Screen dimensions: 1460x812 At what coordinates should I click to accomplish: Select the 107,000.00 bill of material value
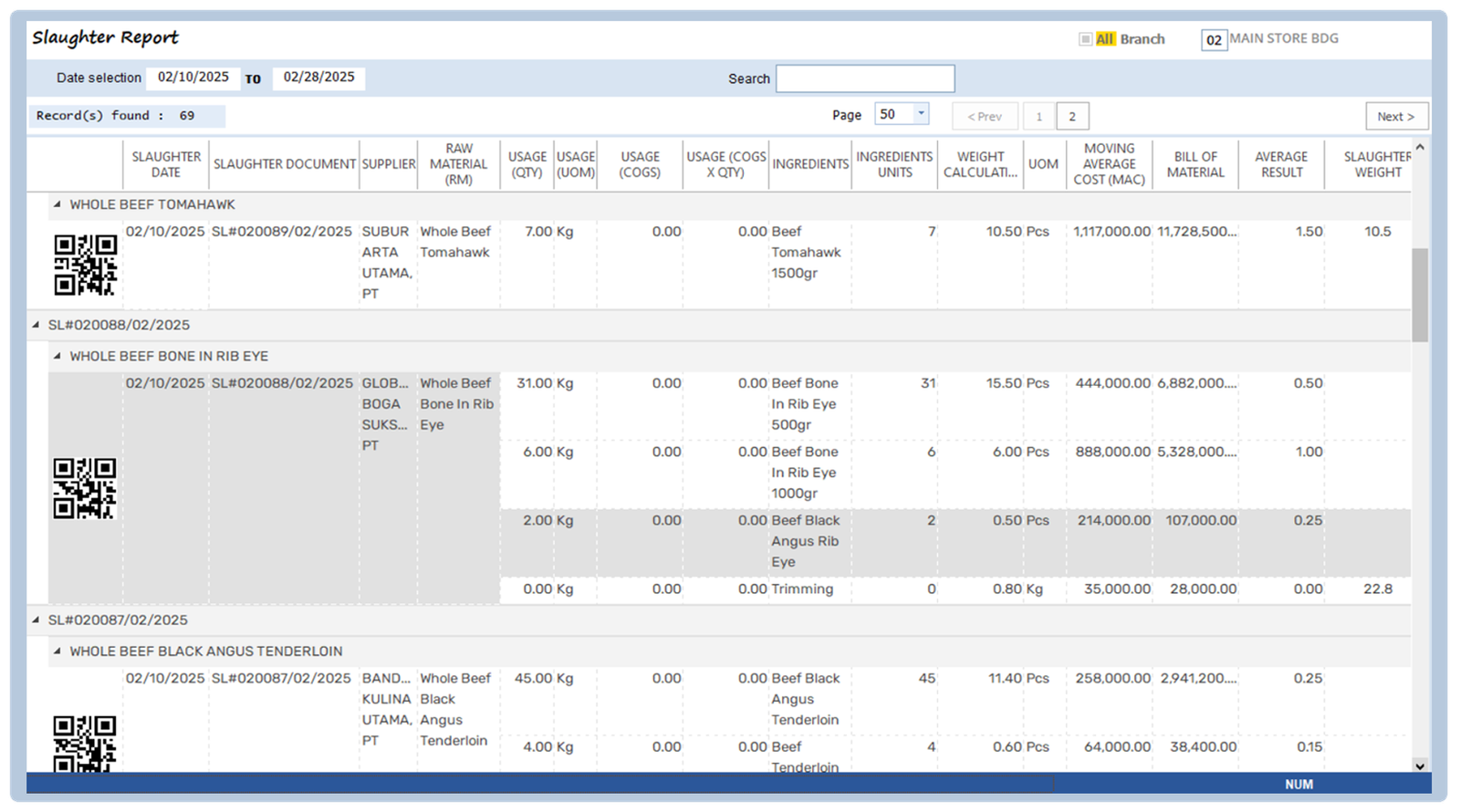click(x=1201, y=520)
